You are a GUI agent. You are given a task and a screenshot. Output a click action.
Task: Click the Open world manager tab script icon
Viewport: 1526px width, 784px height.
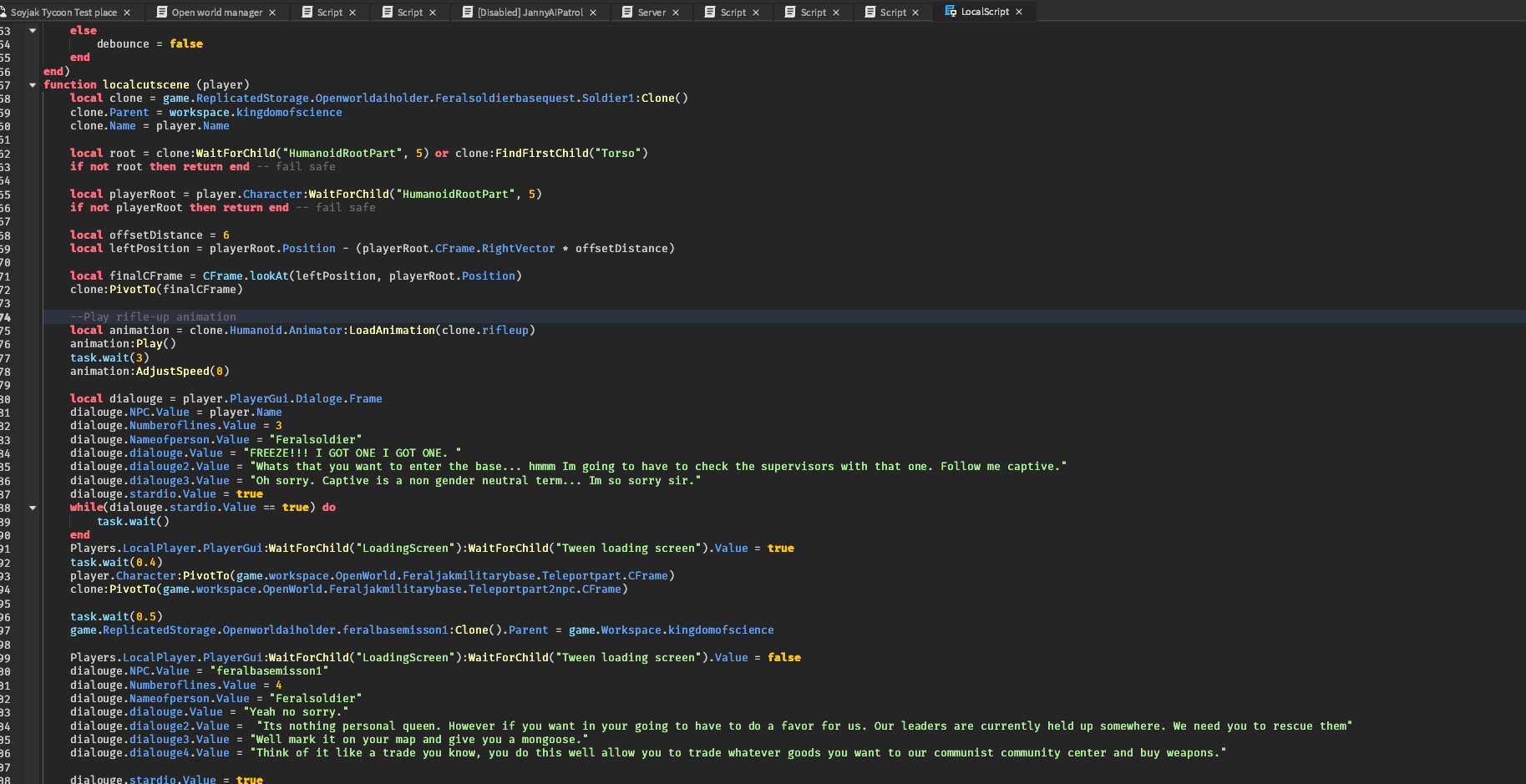(x=162, y=13)
